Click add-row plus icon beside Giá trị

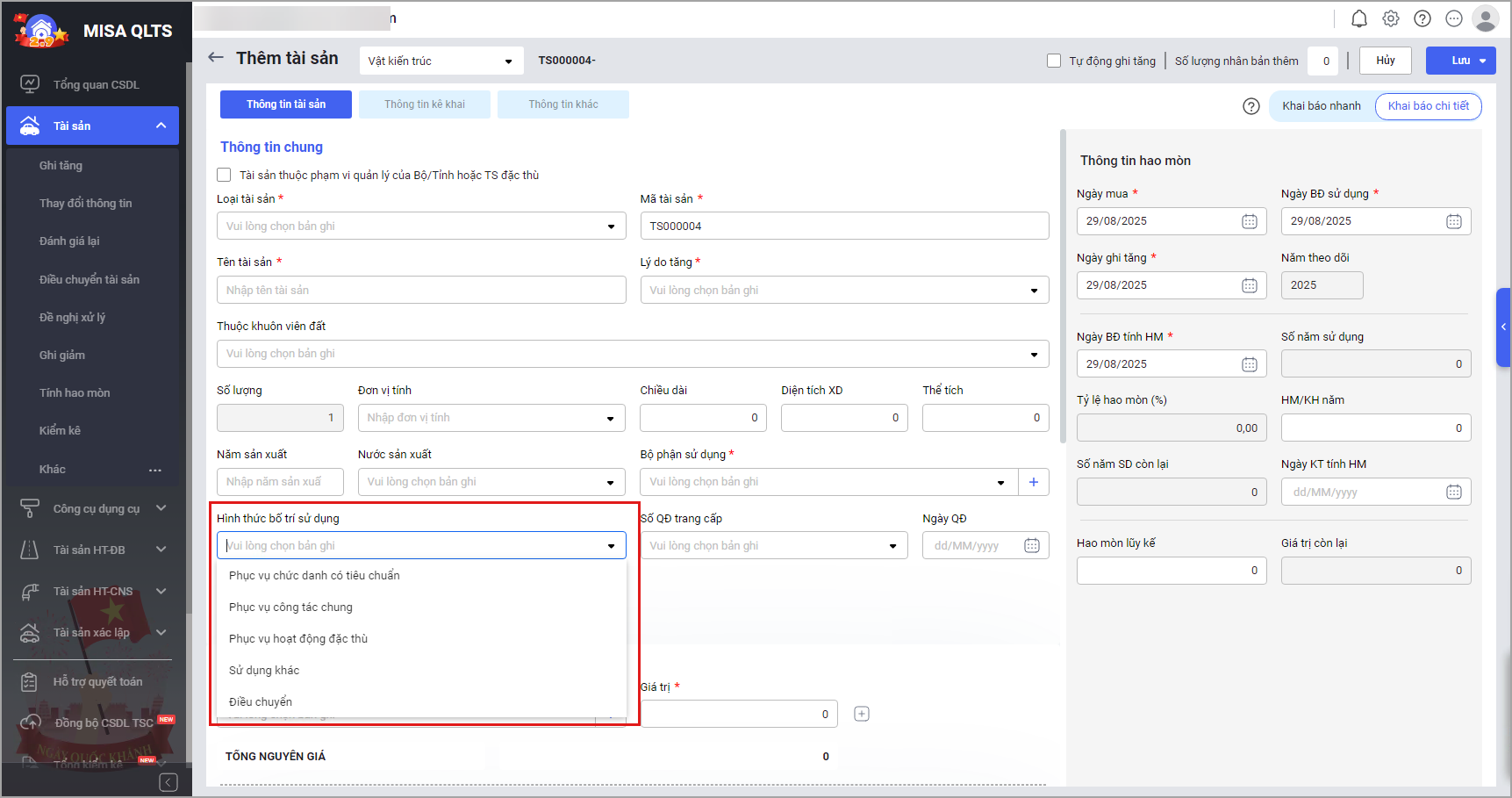click(x=862, y=714)
